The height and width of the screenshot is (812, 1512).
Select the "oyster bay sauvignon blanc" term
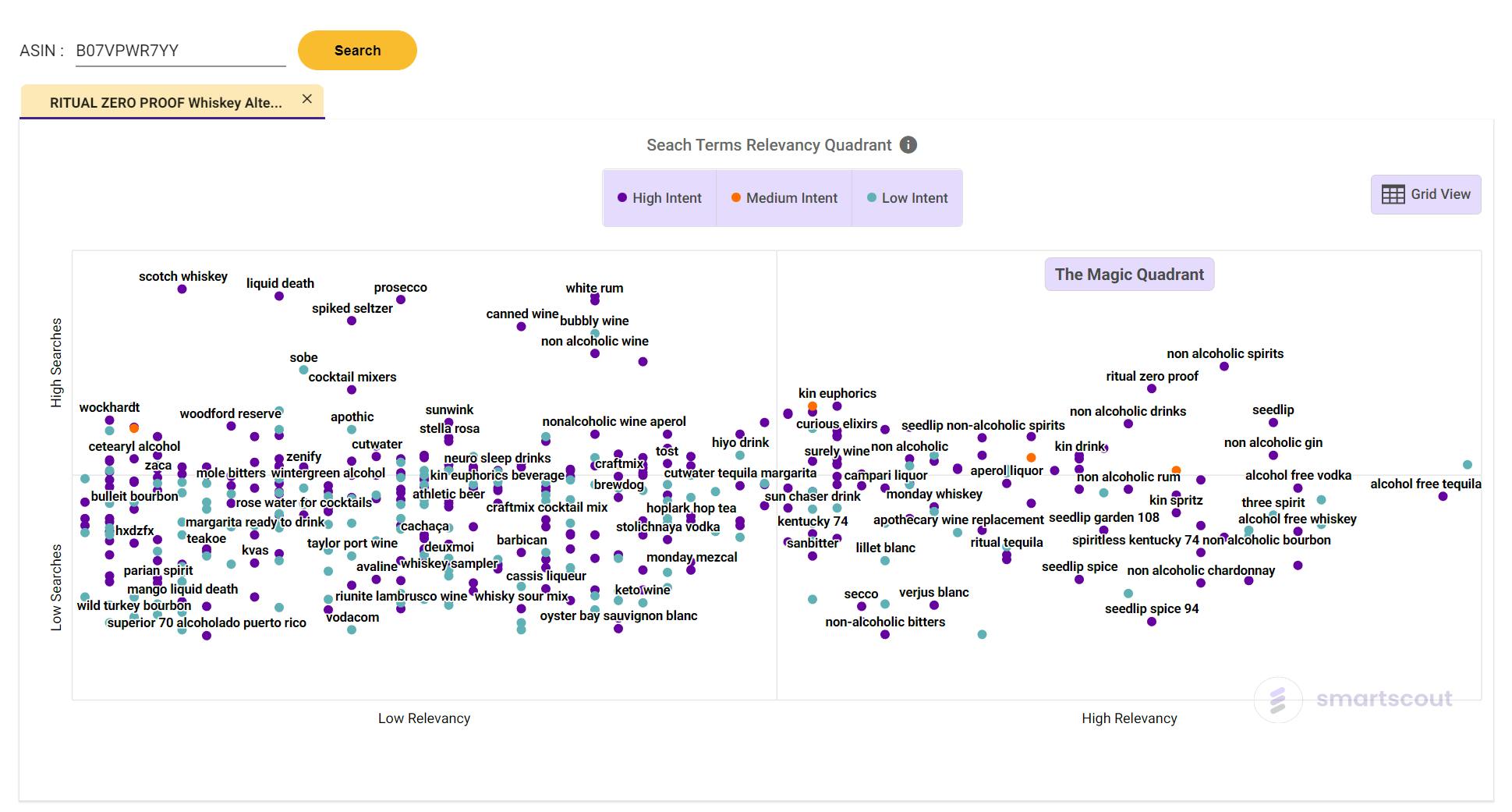[618, 615]
